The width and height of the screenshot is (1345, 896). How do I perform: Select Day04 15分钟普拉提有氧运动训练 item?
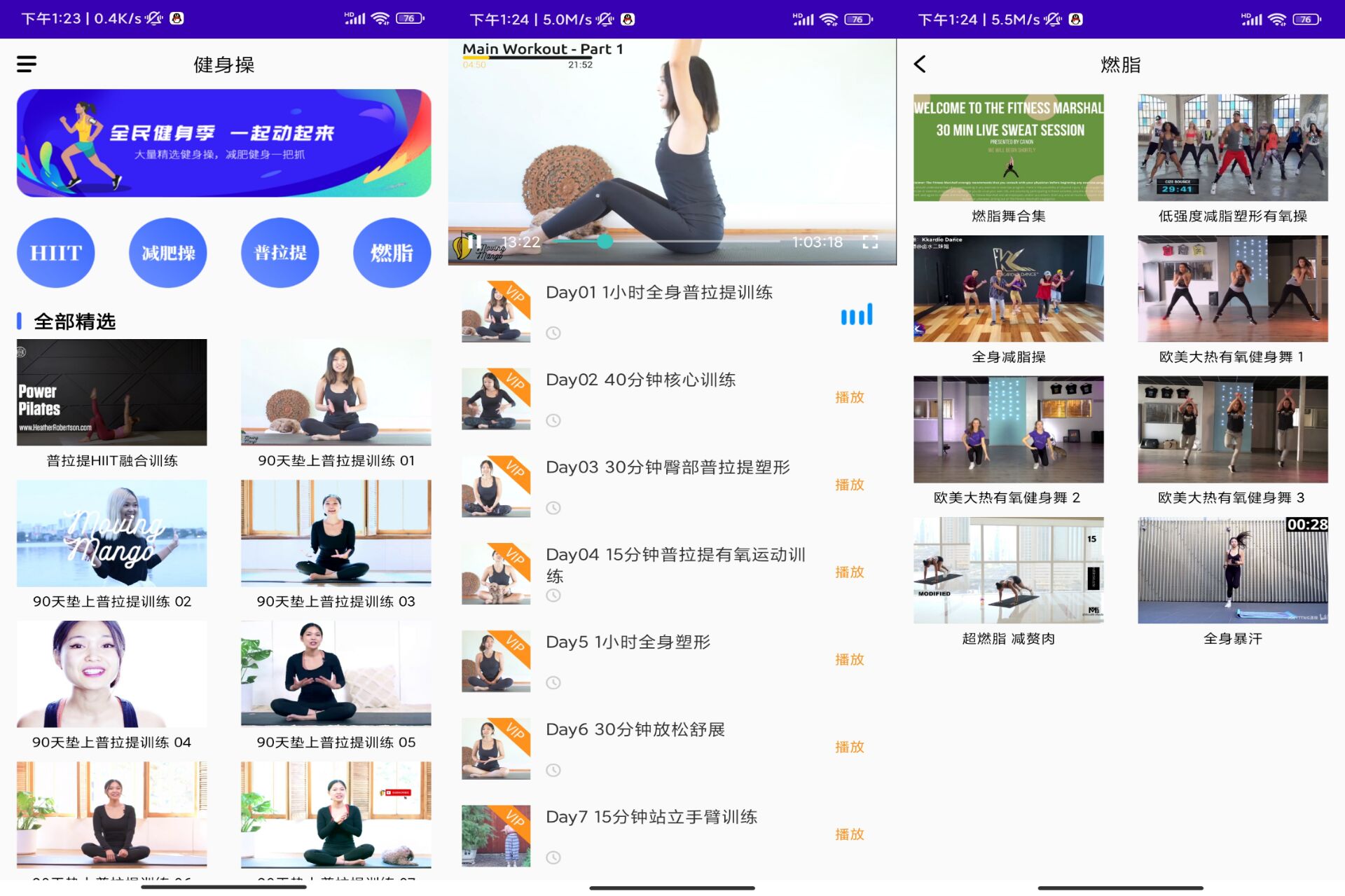pyautogui.click(x=675, y=565)
